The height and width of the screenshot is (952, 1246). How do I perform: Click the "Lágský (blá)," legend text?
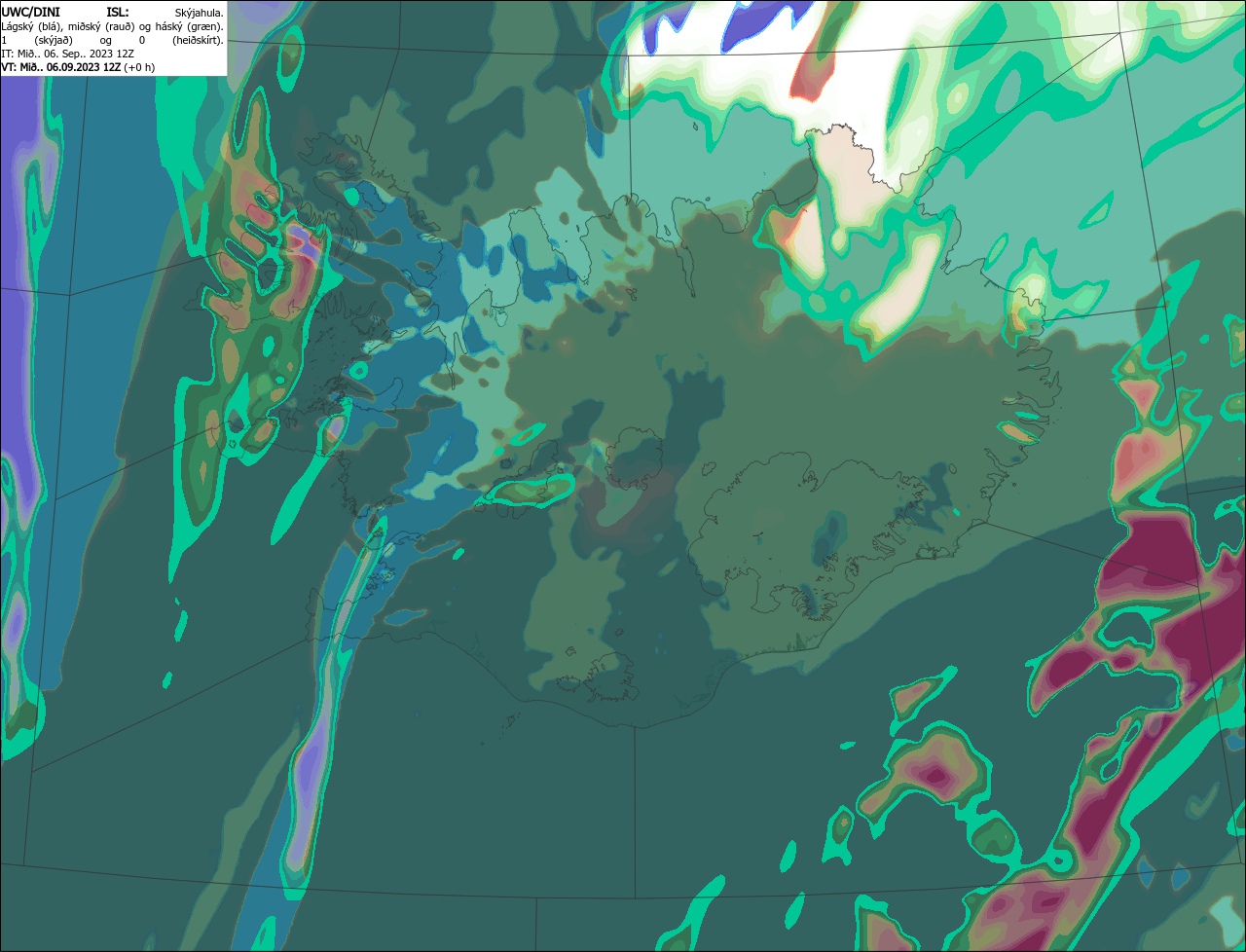(33, 27)
